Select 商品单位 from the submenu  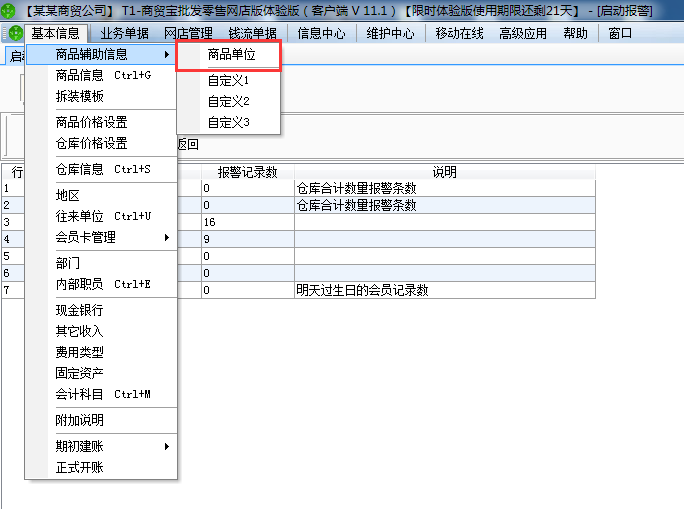pos(231,55)
